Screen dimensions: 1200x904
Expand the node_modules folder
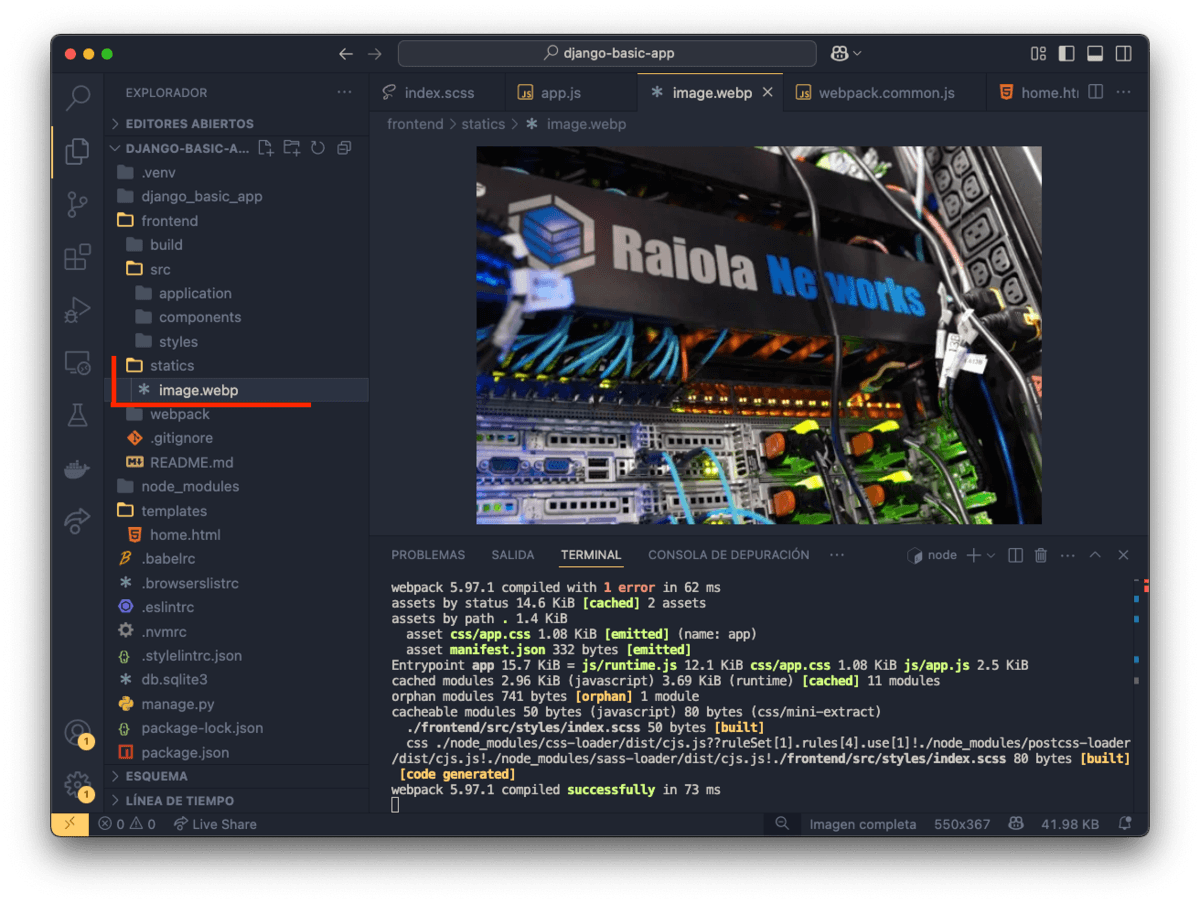(x=237, y=486)
